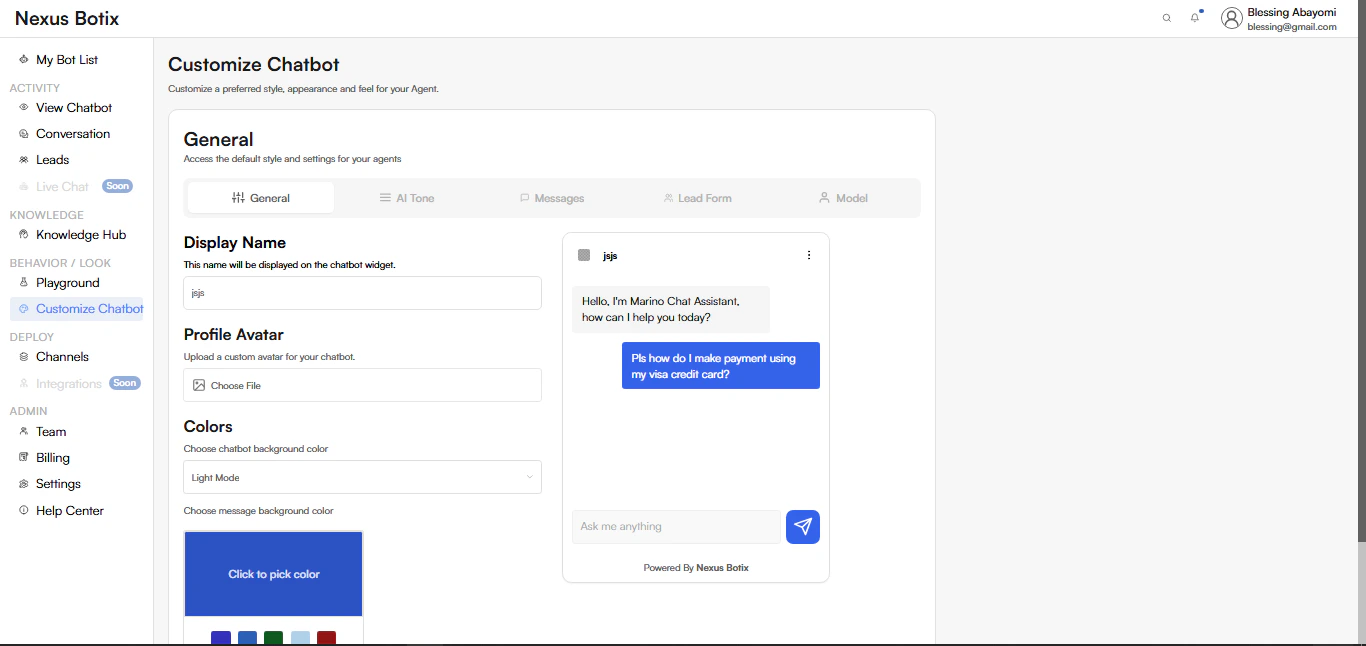Click the Nexus Botix logo in the header
The height and width of the screenshot is (646, 1366).
67,18
